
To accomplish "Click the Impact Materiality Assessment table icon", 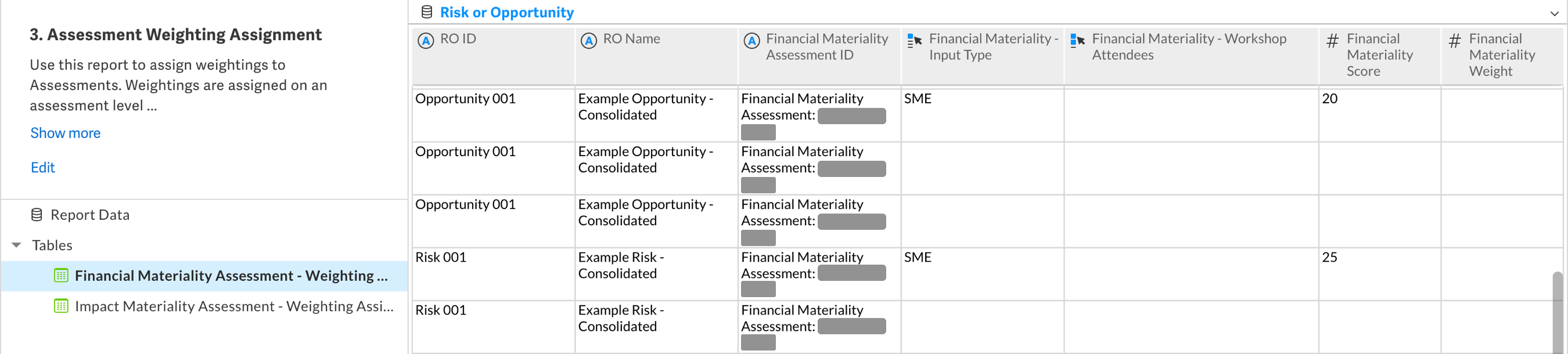I will point(61,306).
